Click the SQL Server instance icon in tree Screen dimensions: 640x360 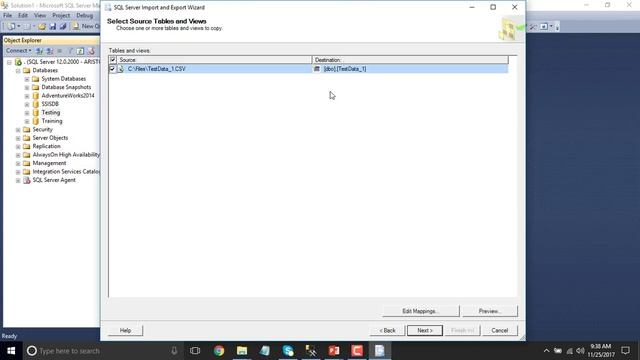click(18, 62)
